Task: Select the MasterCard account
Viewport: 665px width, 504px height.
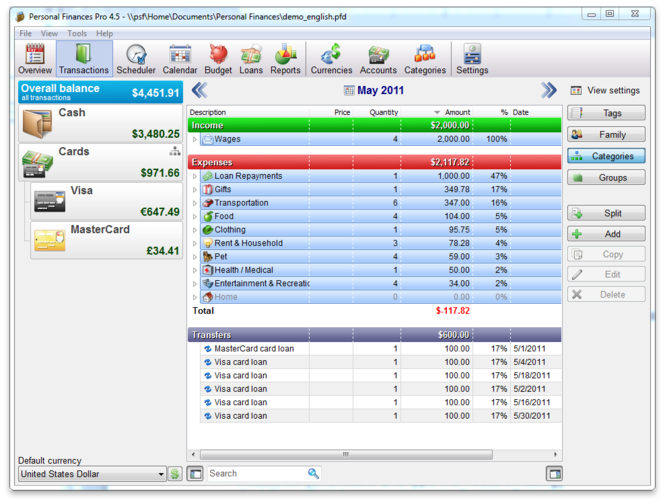Action: pos(106,240)
